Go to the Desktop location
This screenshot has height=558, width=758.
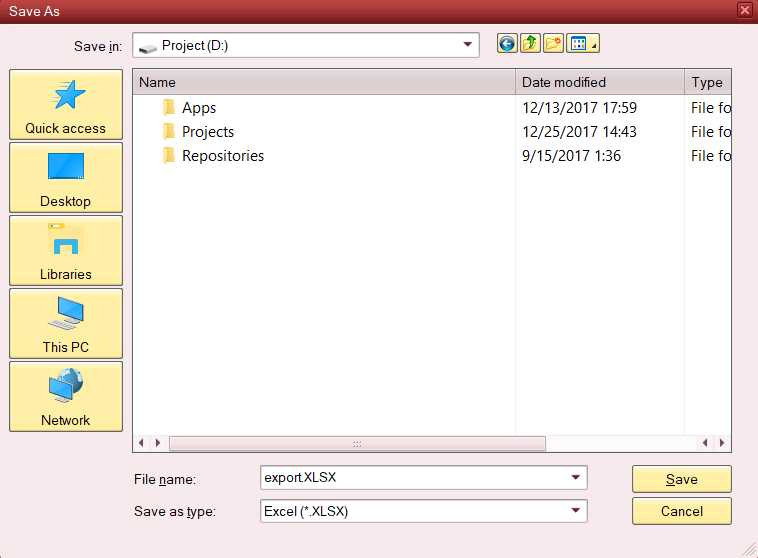(66, 177)
